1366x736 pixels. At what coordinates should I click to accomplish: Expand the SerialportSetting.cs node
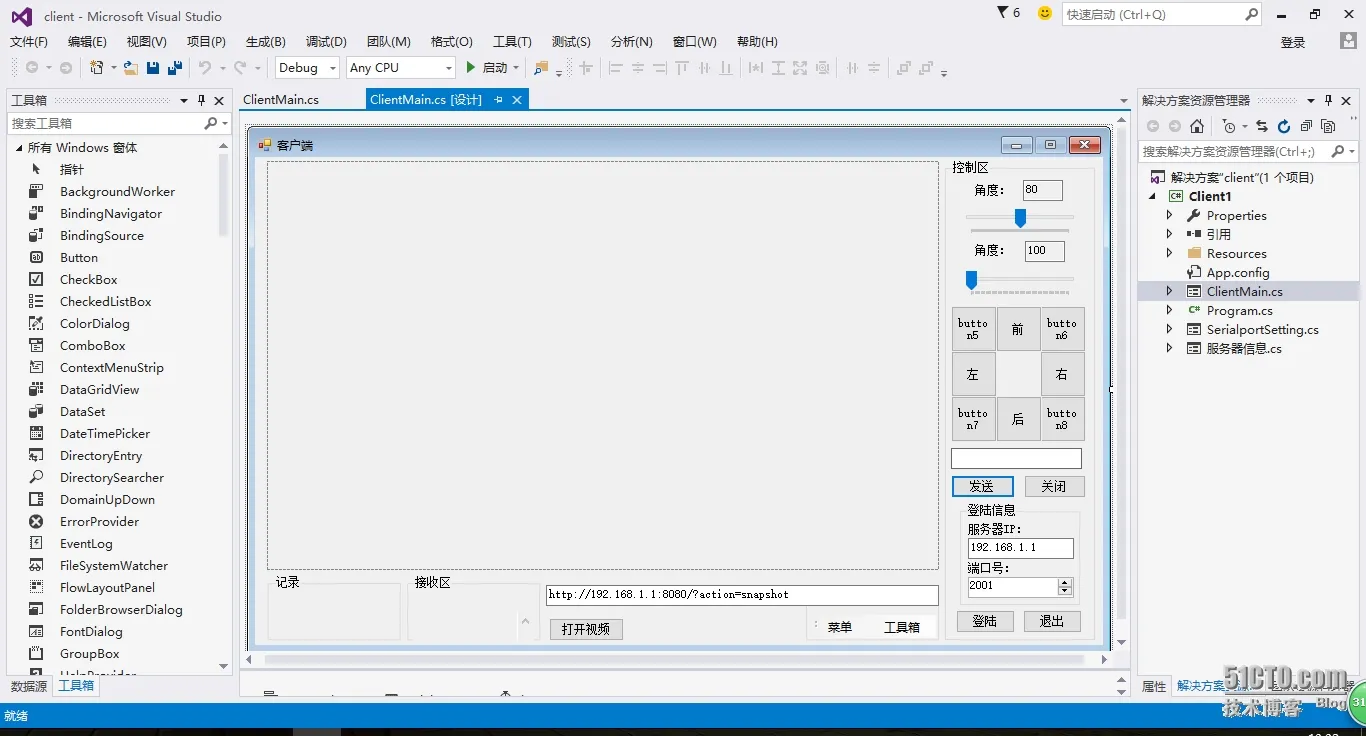click(x=1169, y=329)
